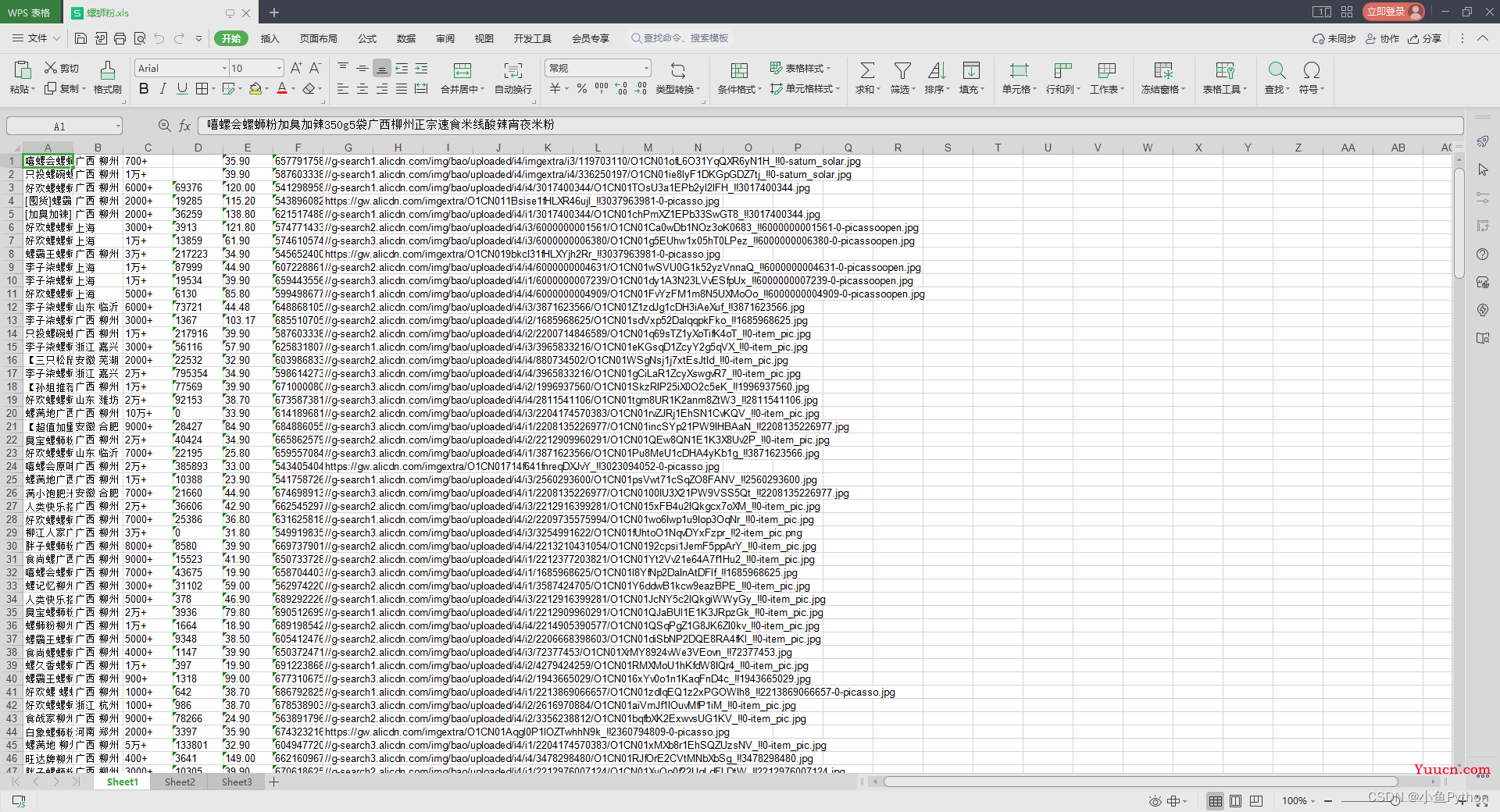This screenshot has height=812, width=1500.
Task: Click the percent style icon
Action: (581, 89)
